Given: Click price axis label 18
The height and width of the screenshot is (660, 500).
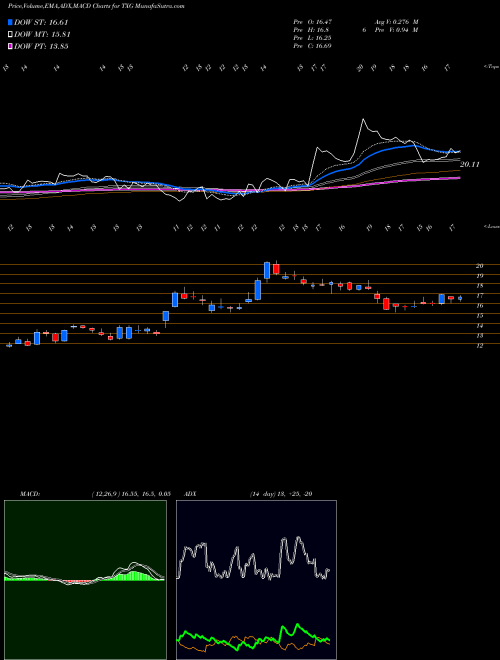Looking at the screenshot, I should point(479,286).
